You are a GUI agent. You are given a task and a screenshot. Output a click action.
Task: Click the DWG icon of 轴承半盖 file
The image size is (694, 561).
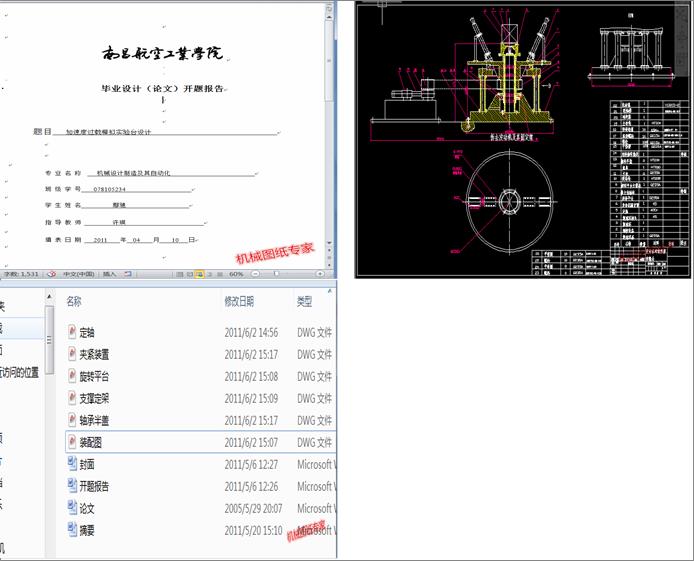coord(72,419)
